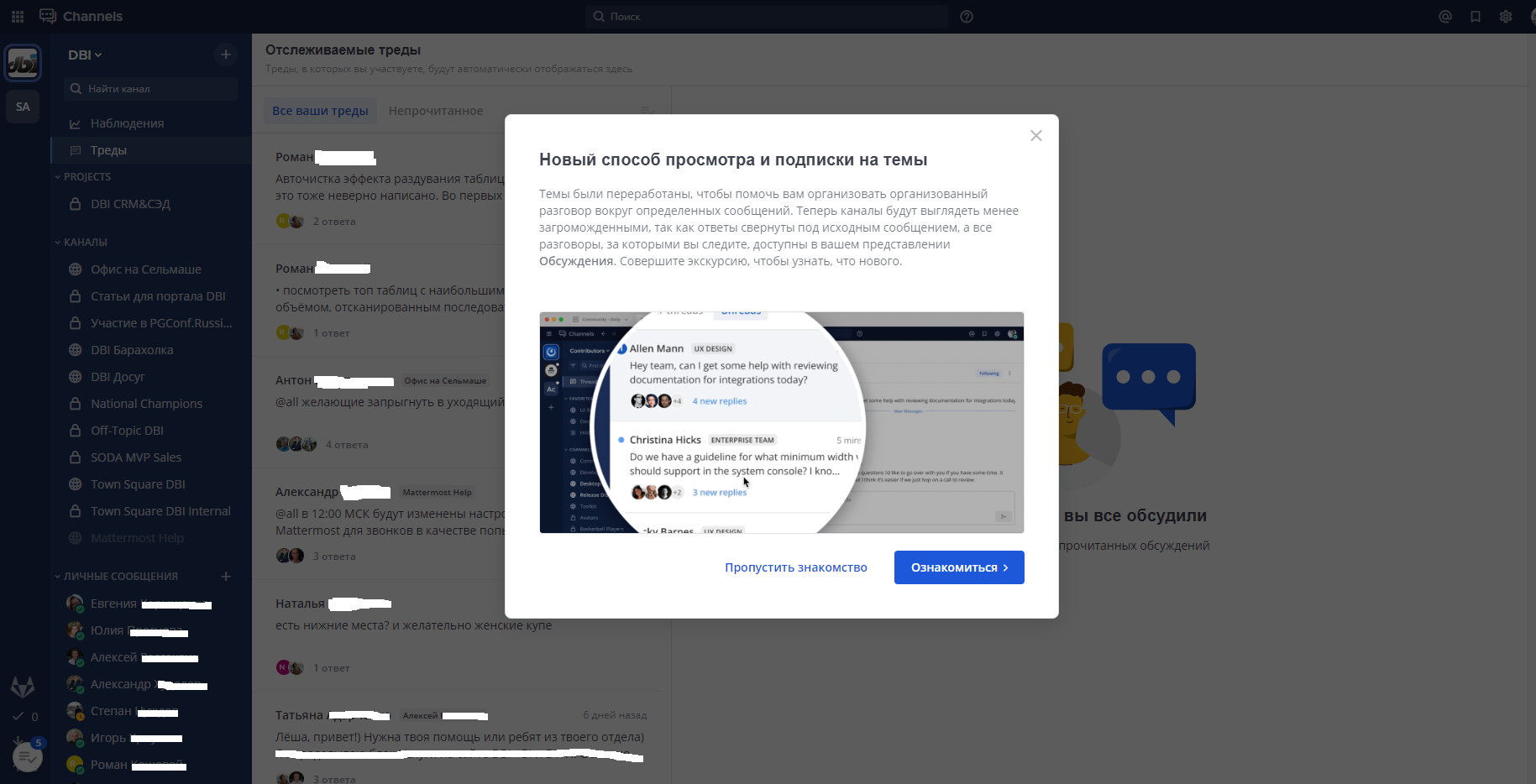The width and height of the screenshot is (1536, 784).
Task: Click the yellow R avatar of Роман
Action: [75, 765]
